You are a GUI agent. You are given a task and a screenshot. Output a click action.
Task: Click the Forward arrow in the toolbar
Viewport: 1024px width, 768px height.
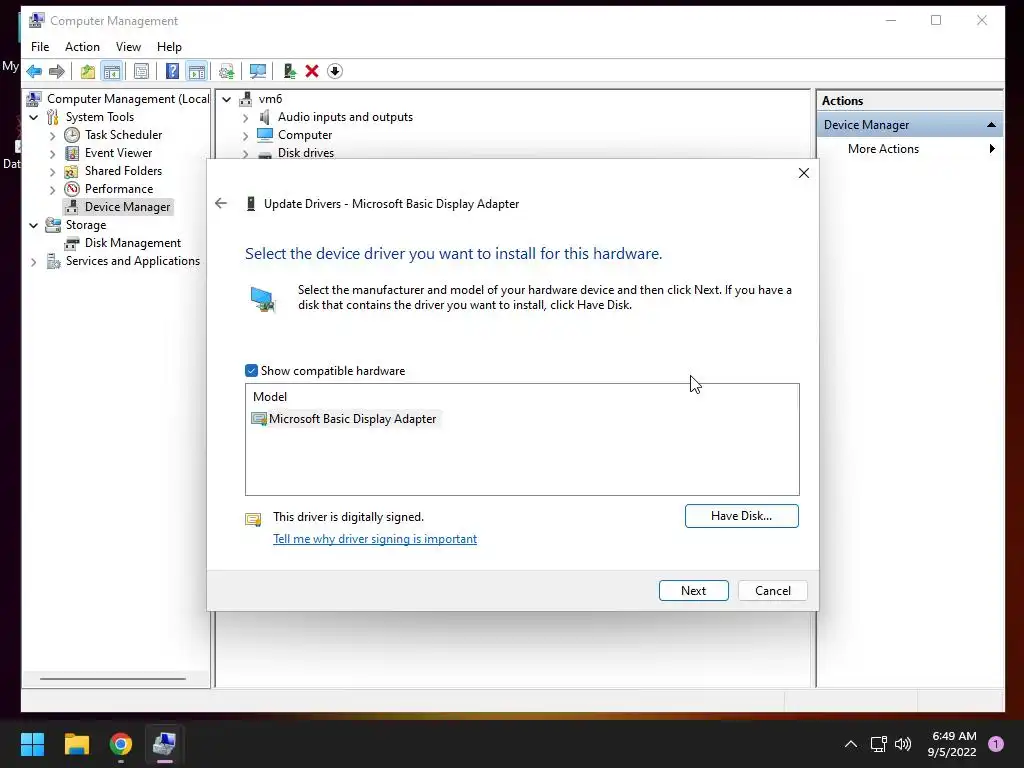click(x=57, y=71)
